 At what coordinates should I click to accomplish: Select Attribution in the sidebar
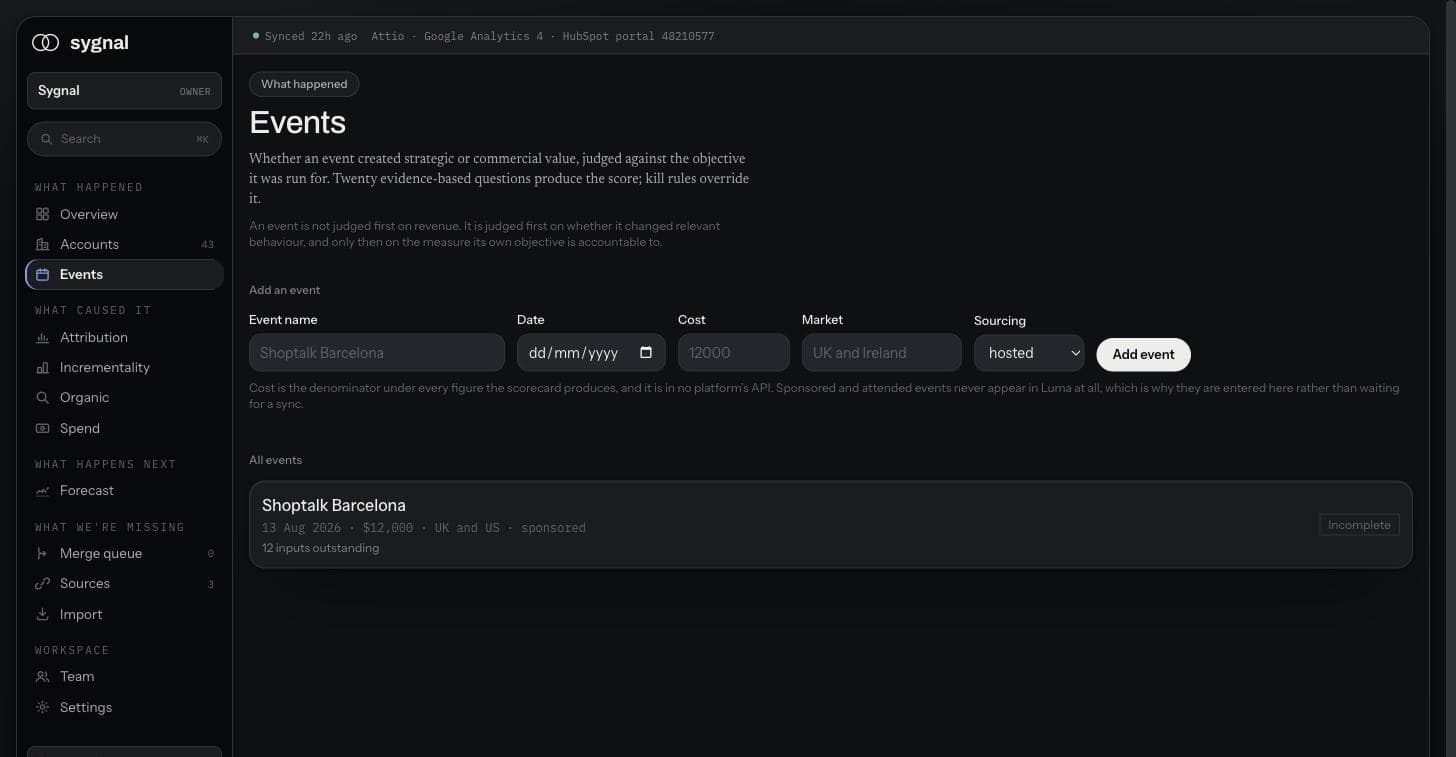tap(124, 338)
